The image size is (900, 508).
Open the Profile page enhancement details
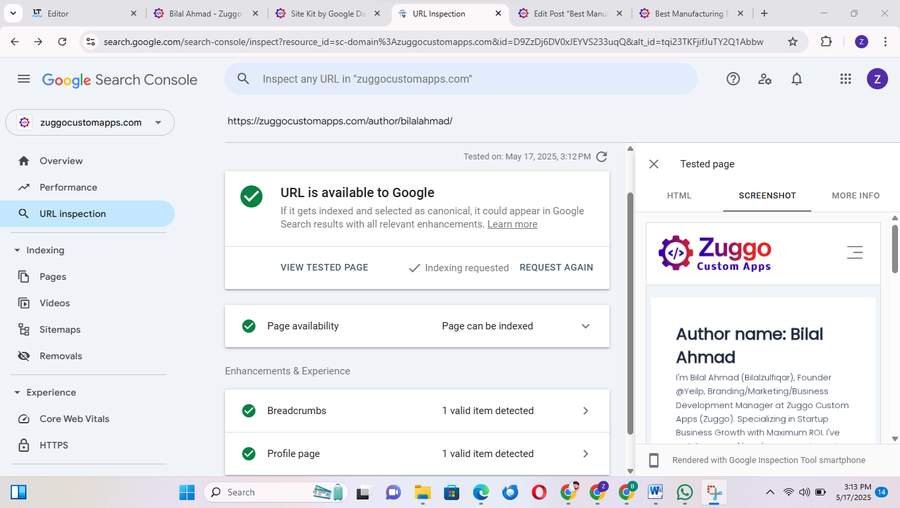click(417, 453)
